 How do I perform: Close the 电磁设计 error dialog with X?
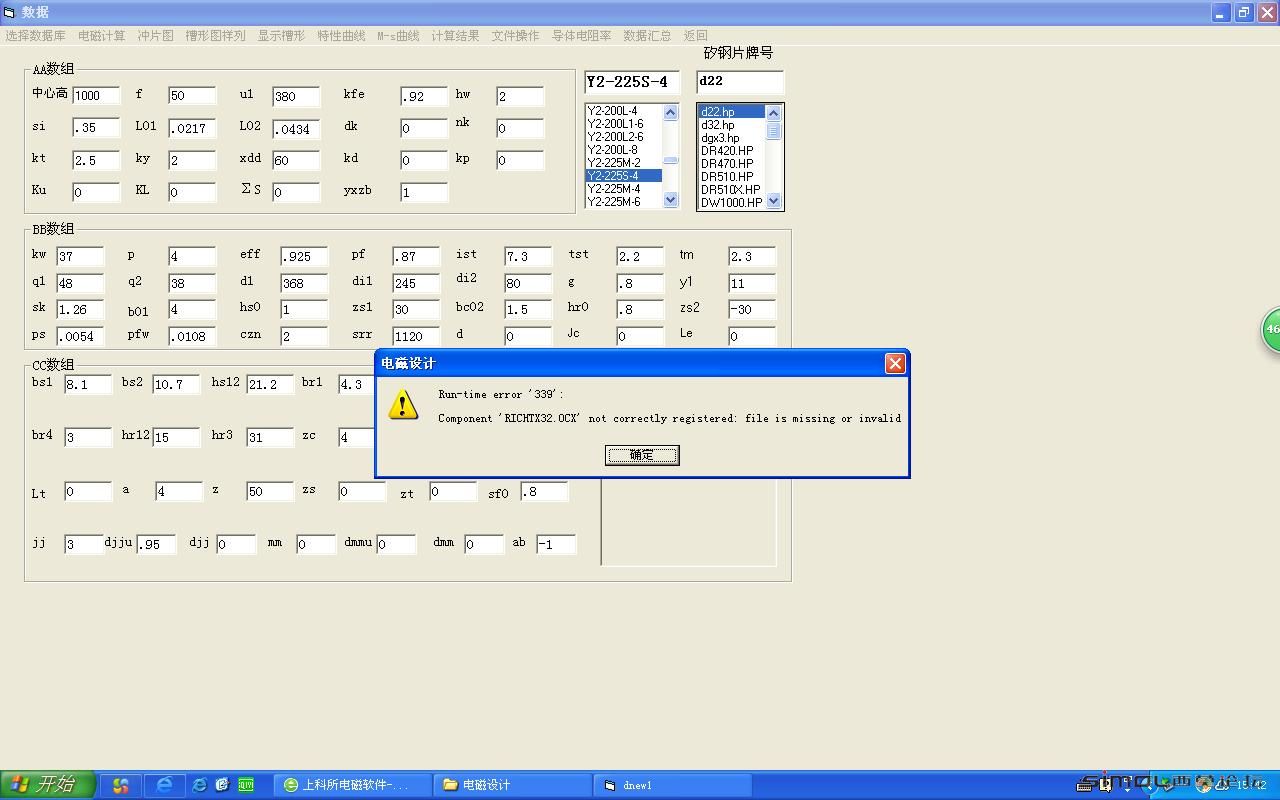coord(895,363)
